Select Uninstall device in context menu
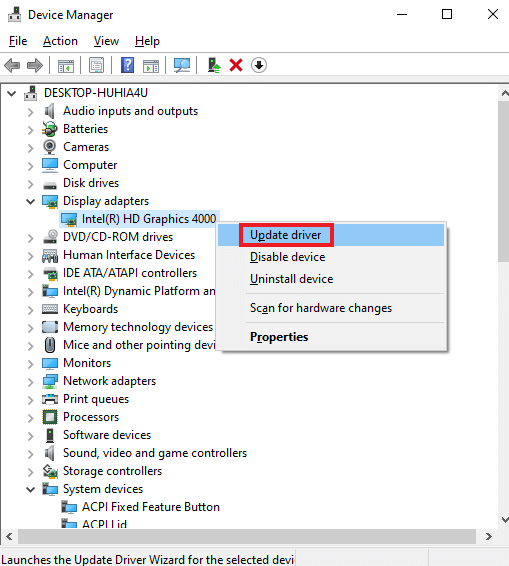The width and height of the screenshot is (509, 566). [x=331, y=279]
